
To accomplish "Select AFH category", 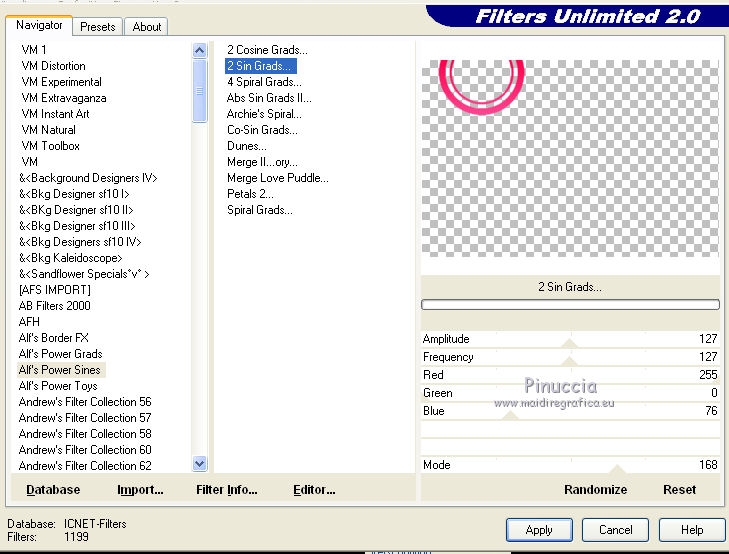I will (29, 322).
